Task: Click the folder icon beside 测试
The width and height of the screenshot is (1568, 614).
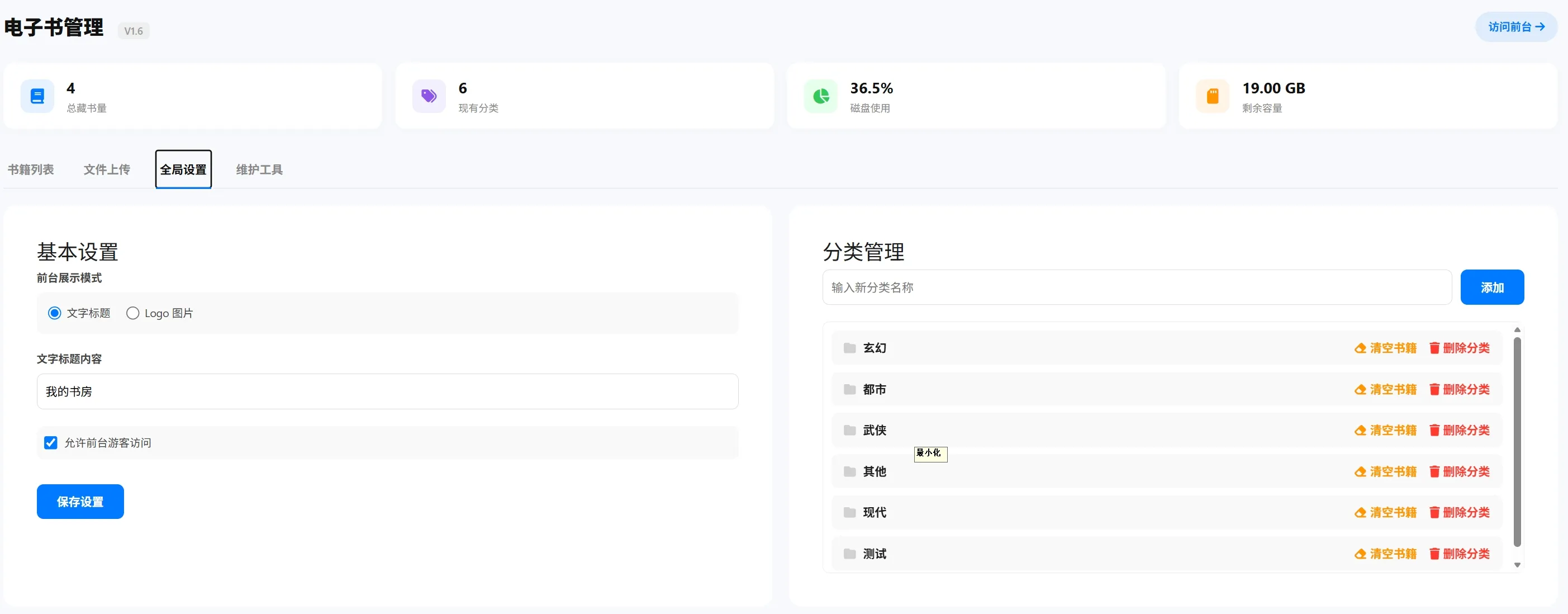Action: tap(850, 554)
